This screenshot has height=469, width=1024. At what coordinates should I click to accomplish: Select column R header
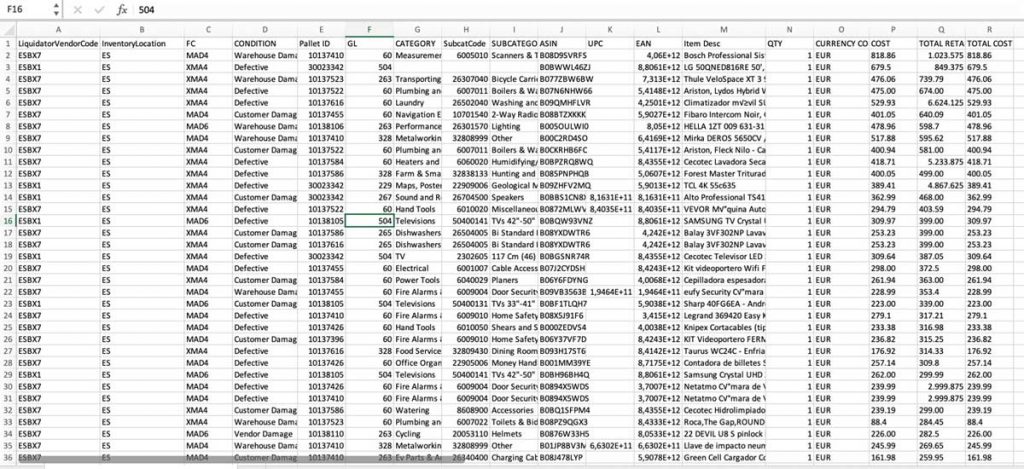(x=991, y=30)
